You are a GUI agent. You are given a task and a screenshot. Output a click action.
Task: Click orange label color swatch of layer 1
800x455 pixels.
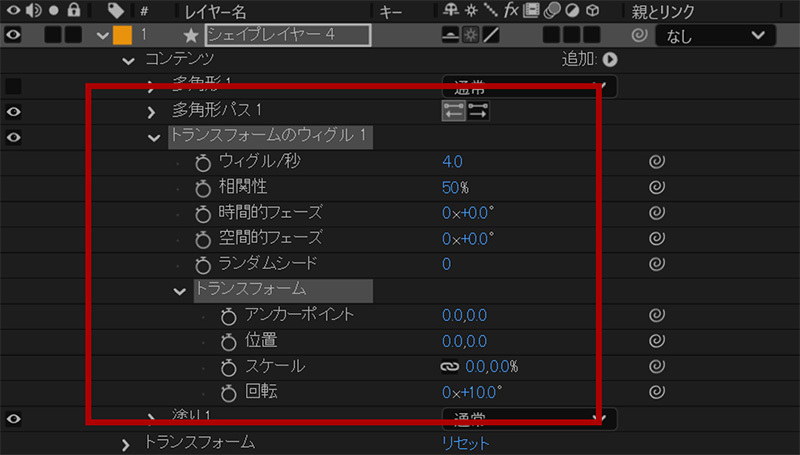coord(122,35)
